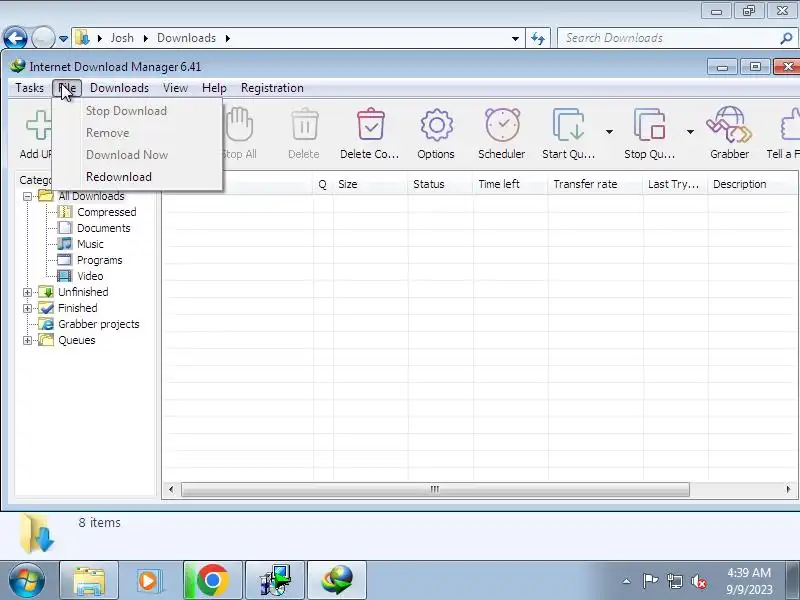The image size is (800, 600).
Task: Sort by Transfer rate column header
Action: point(595,184)
